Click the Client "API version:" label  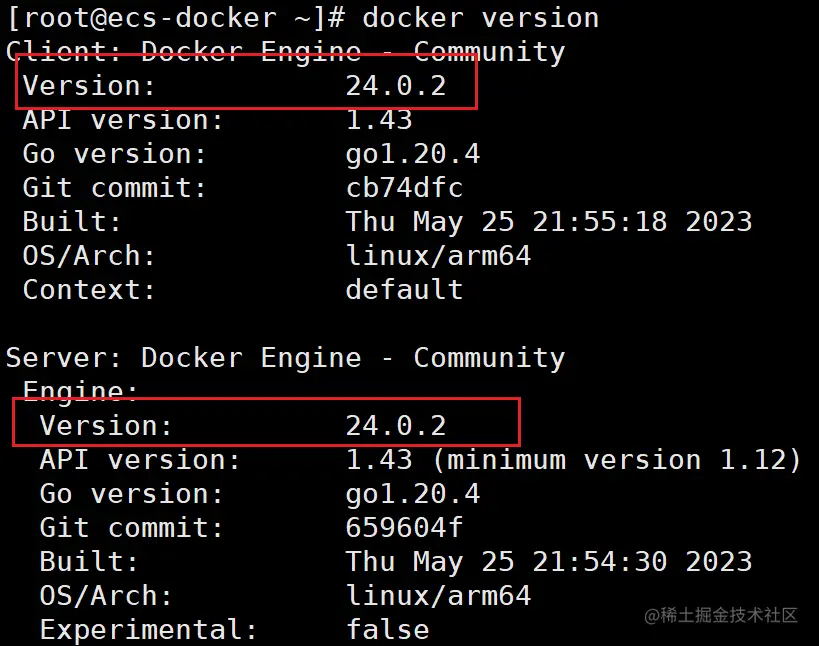coord(123,120)
